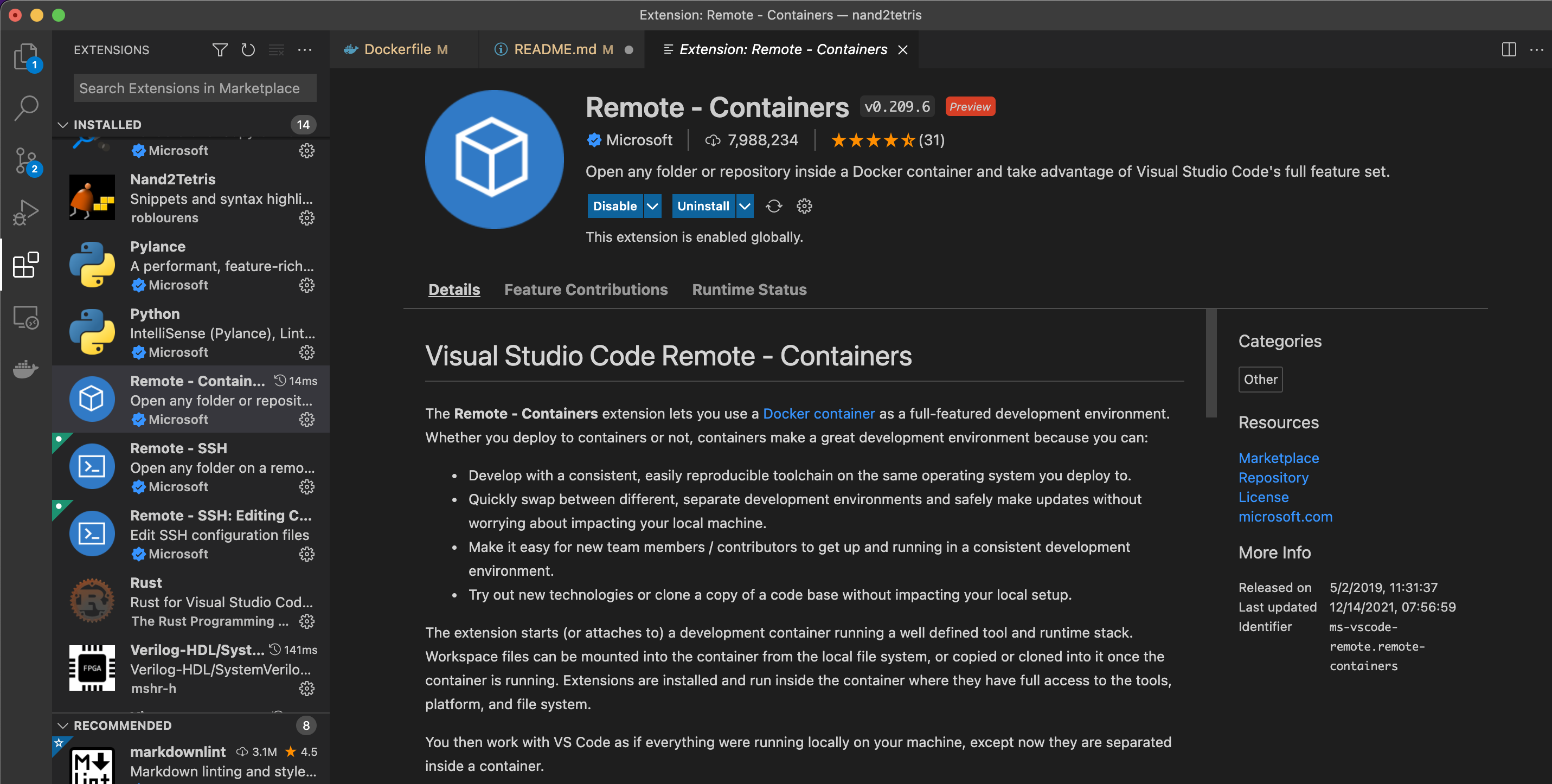Switch to Feature Contributions tab
Screen dimensions: 1552x784
pyautogui.click(x=585, y=290)
